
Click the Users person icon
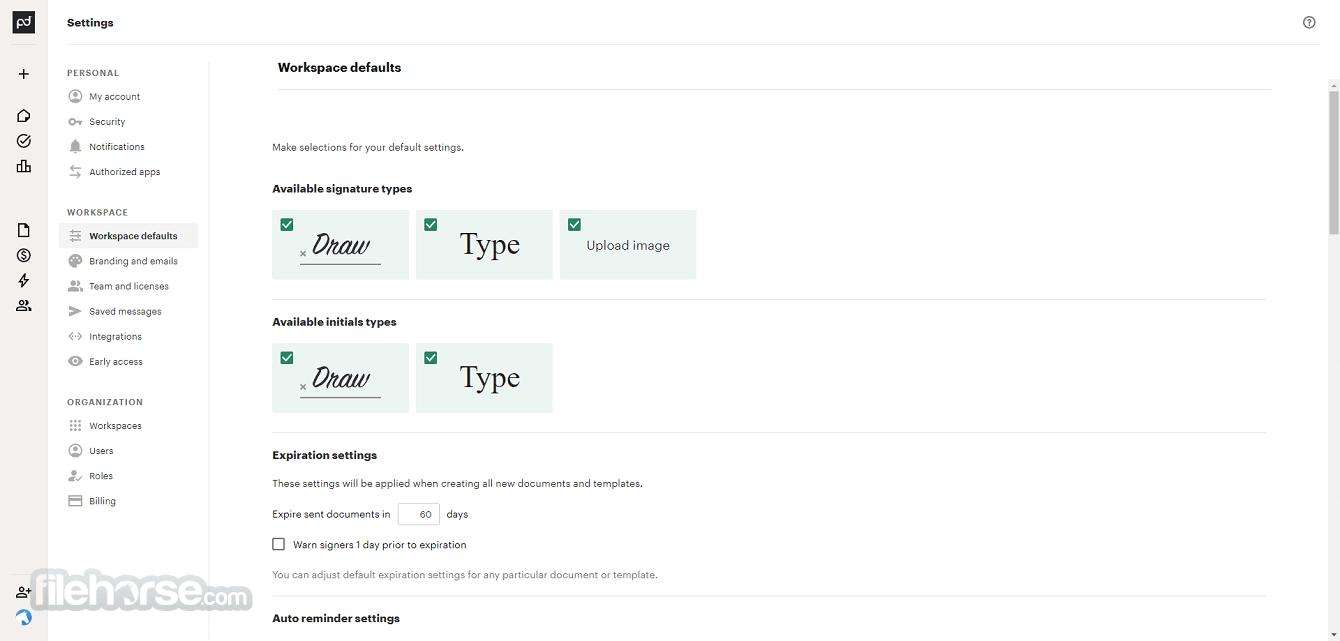point(75,450)
